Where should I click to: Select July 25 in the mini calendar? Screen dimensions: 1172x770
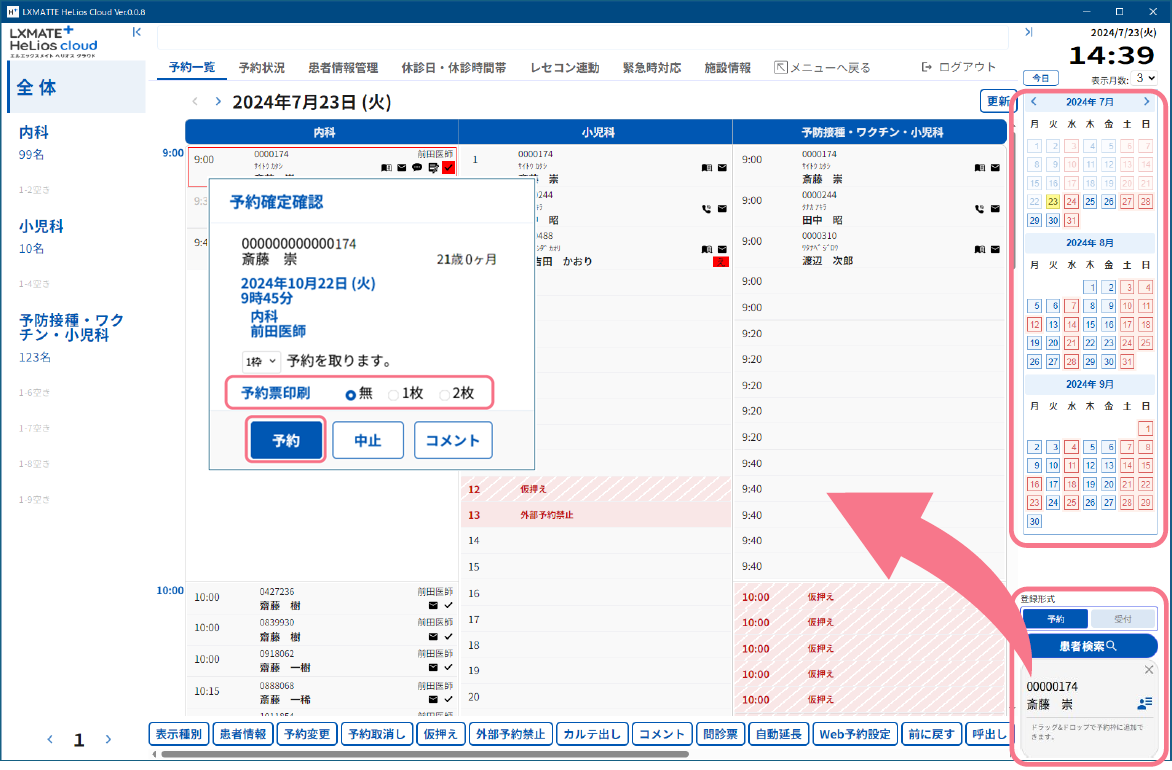(x=1090, y=201)
